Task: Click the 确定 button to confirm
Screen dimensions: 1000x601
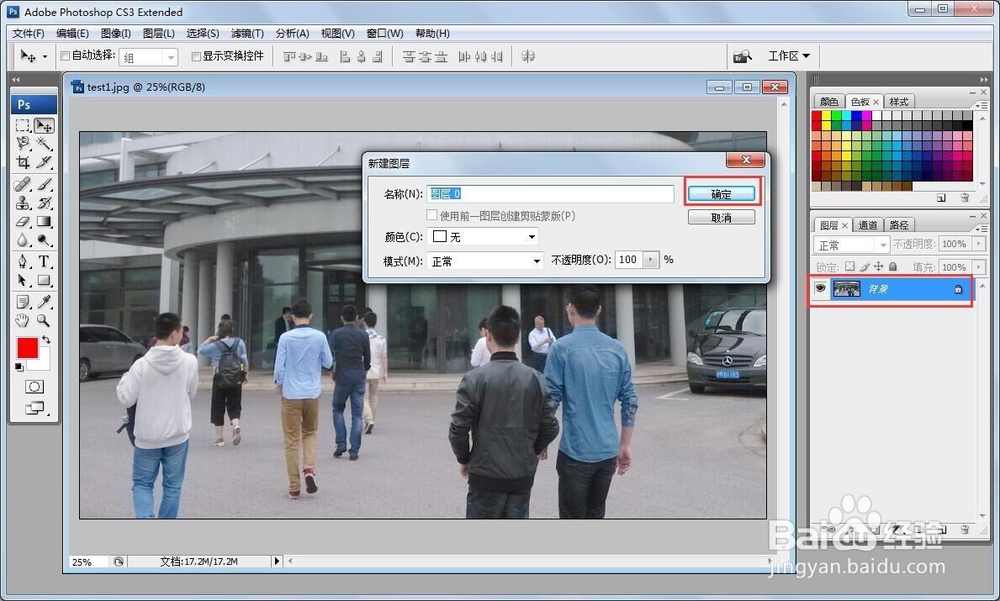Action: (x=722, y=192)
